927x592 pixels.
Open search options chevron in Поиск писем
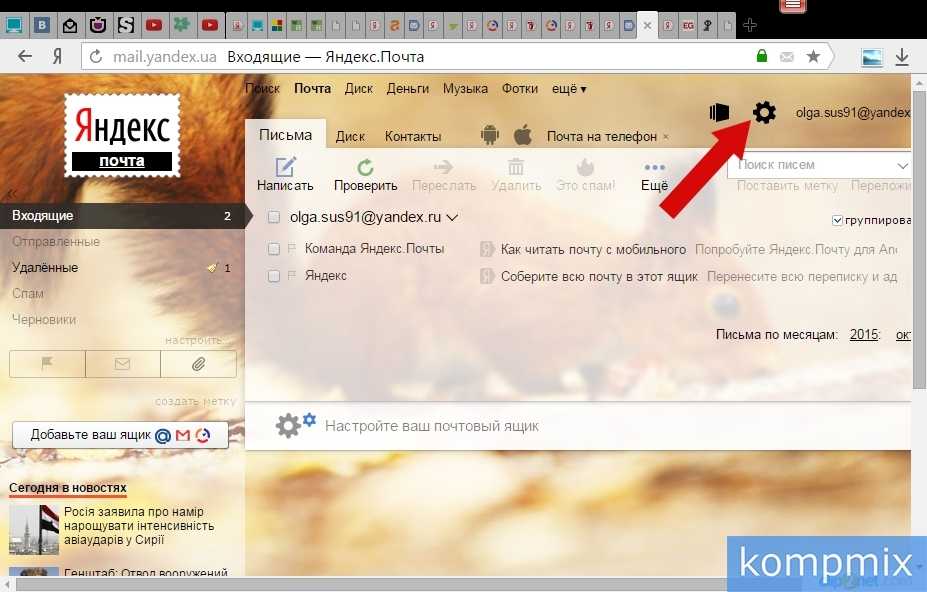click(x=902, y=166)
